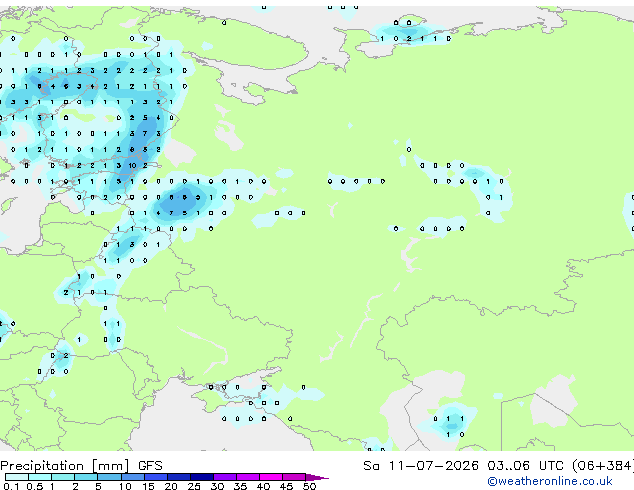This screenshot has height=490, width=634.
Task: Click the legend color swatch between 10 and 15
Action: pyautogui.click(x=133, y=477)
